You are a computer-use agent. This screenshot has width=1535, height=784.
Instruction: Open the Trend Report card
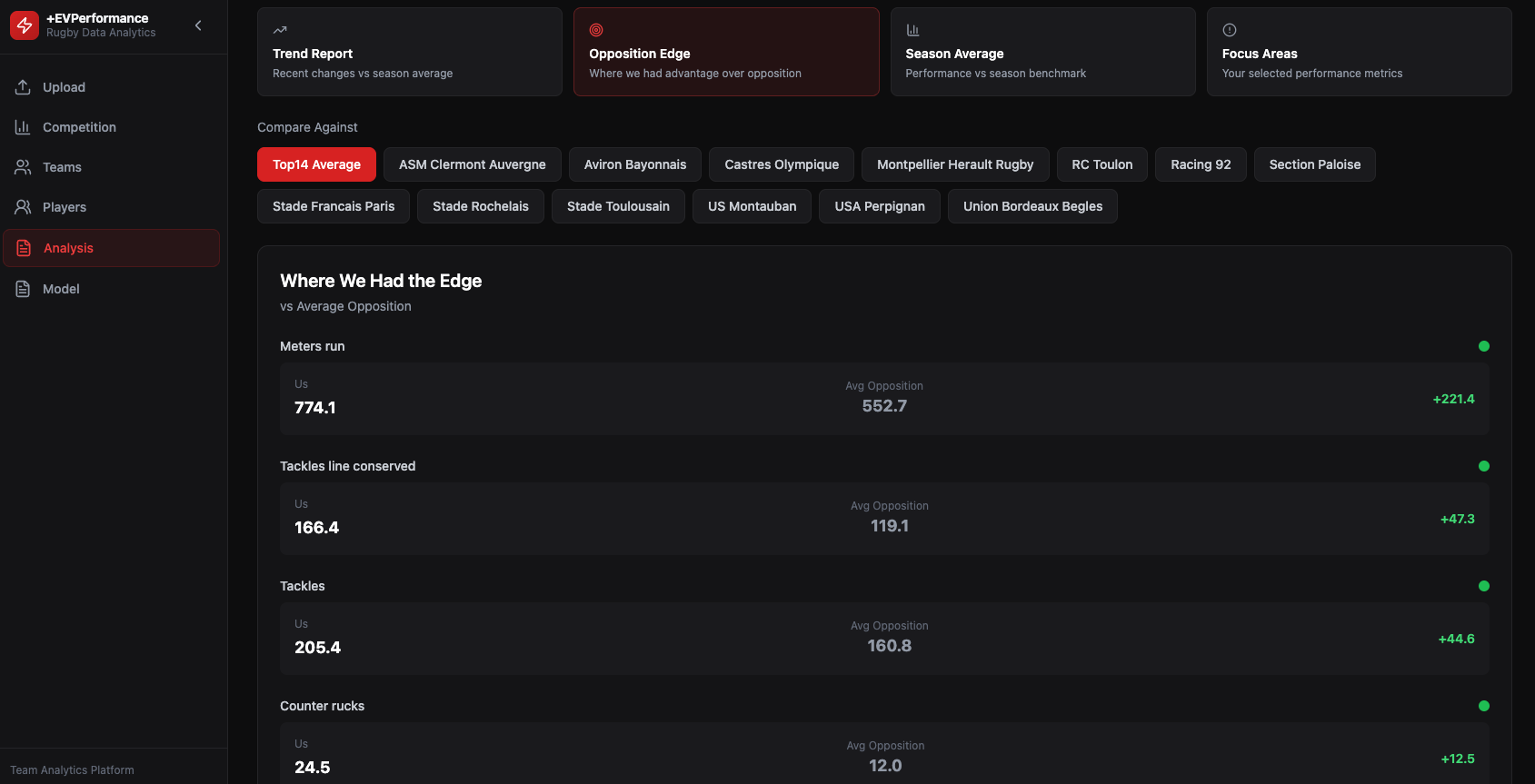[410, 52]
